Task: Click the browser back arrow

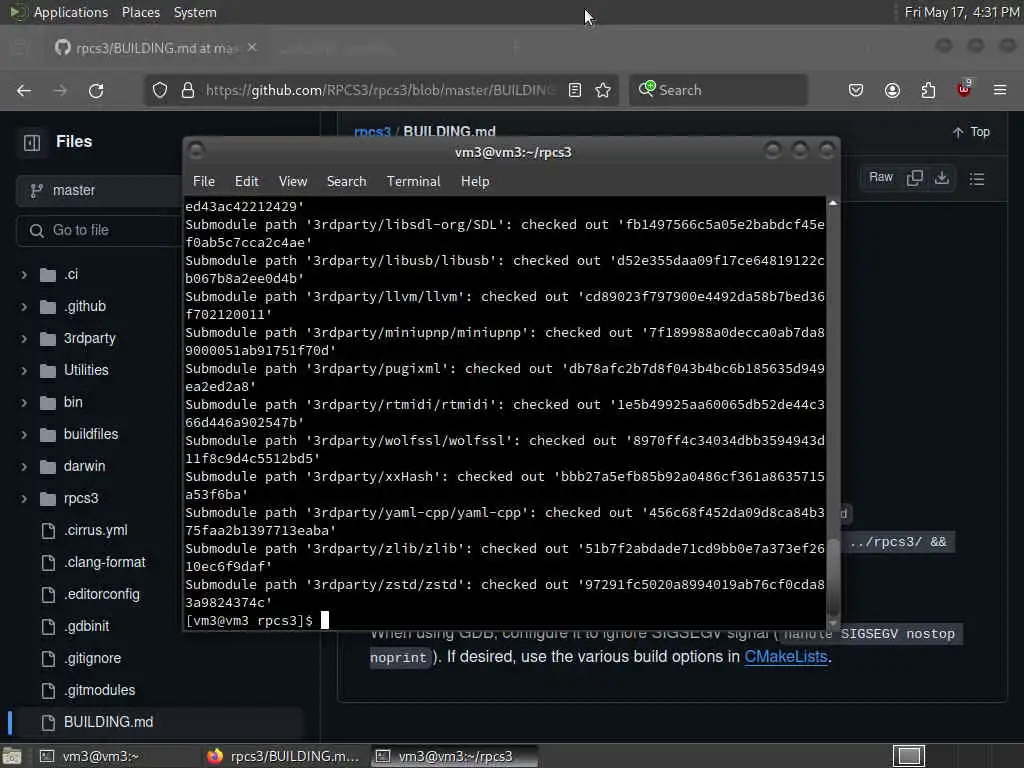Action: [24, 91]
